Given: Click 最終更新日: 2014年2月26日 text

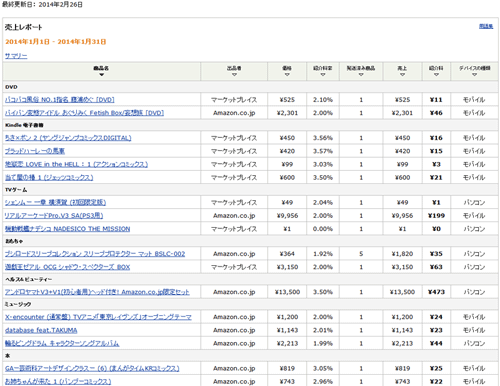Looking at the screenshot, I should point(42,5).
